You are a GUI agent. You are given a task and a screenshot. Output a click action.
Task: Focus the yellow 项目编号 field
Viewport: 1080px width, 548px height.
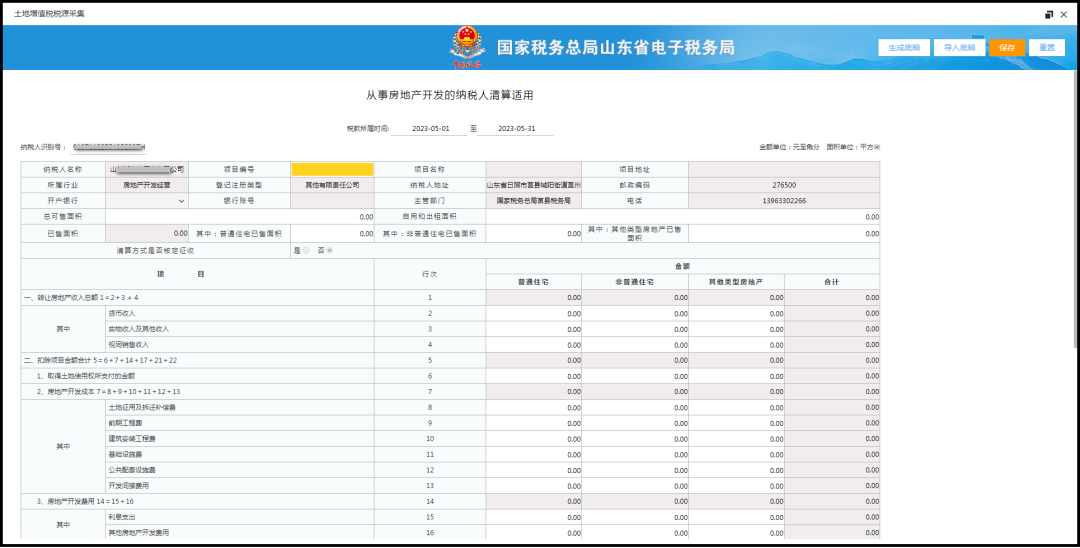click(x=332, y=169)
